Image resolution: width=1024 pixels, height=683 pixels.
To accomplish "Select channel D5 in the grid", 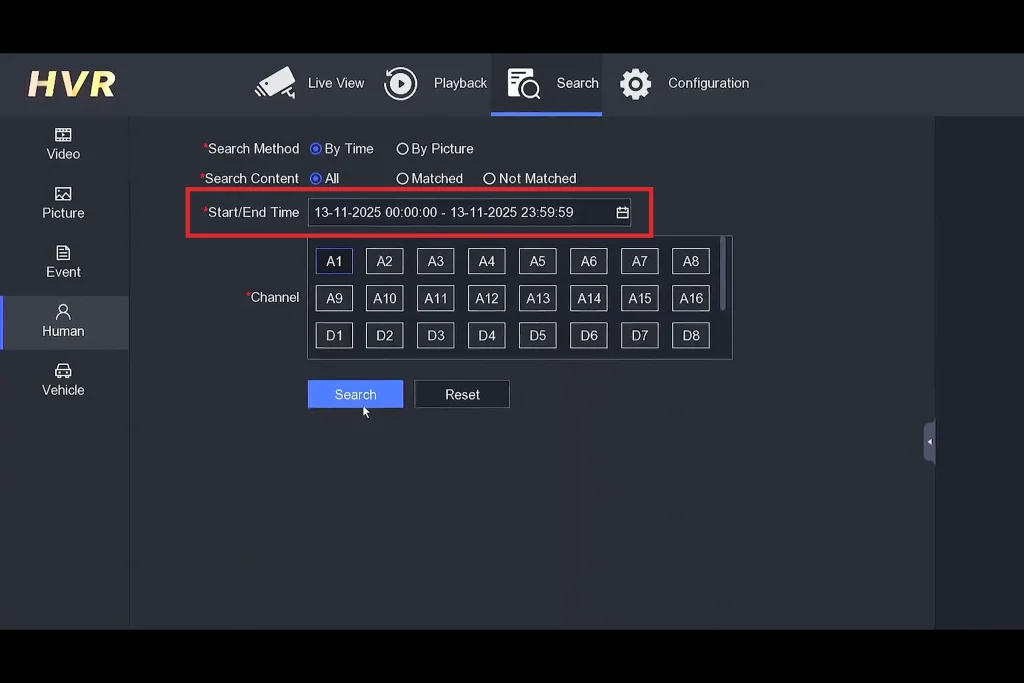I will (x=537, y=335).
